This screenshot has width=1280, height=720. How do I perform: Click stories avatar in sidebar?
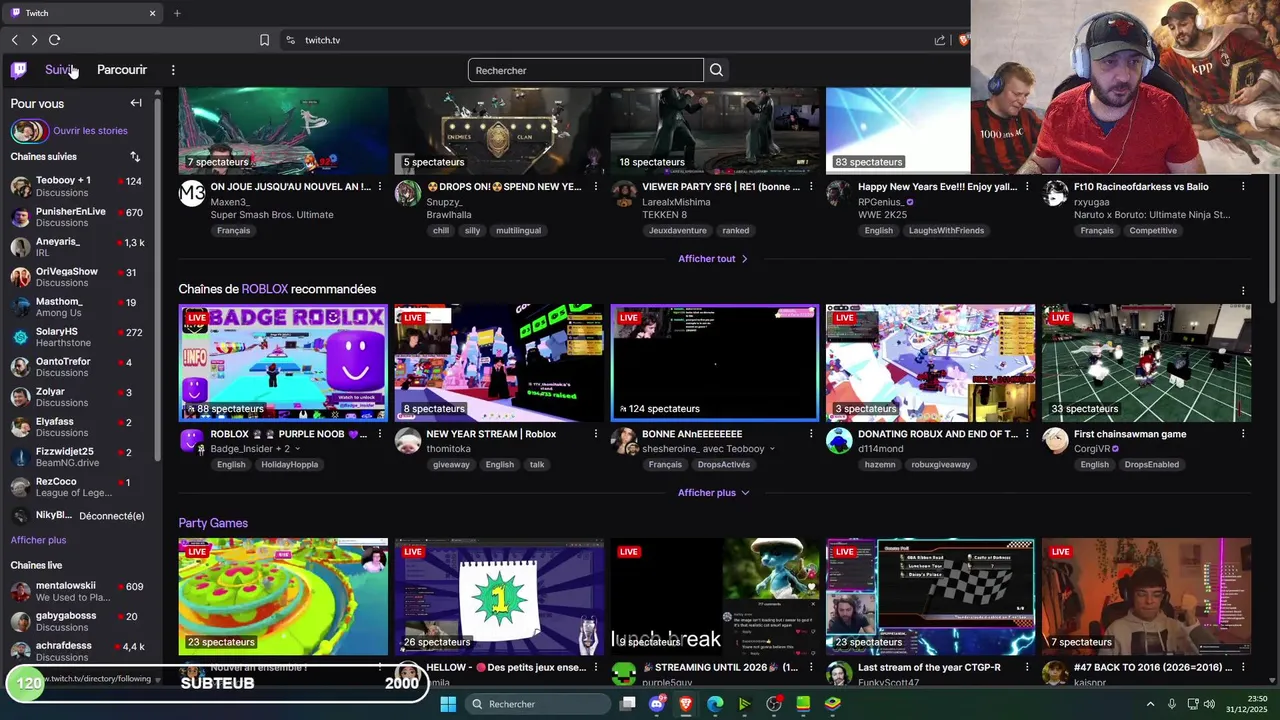click(28, 131)
